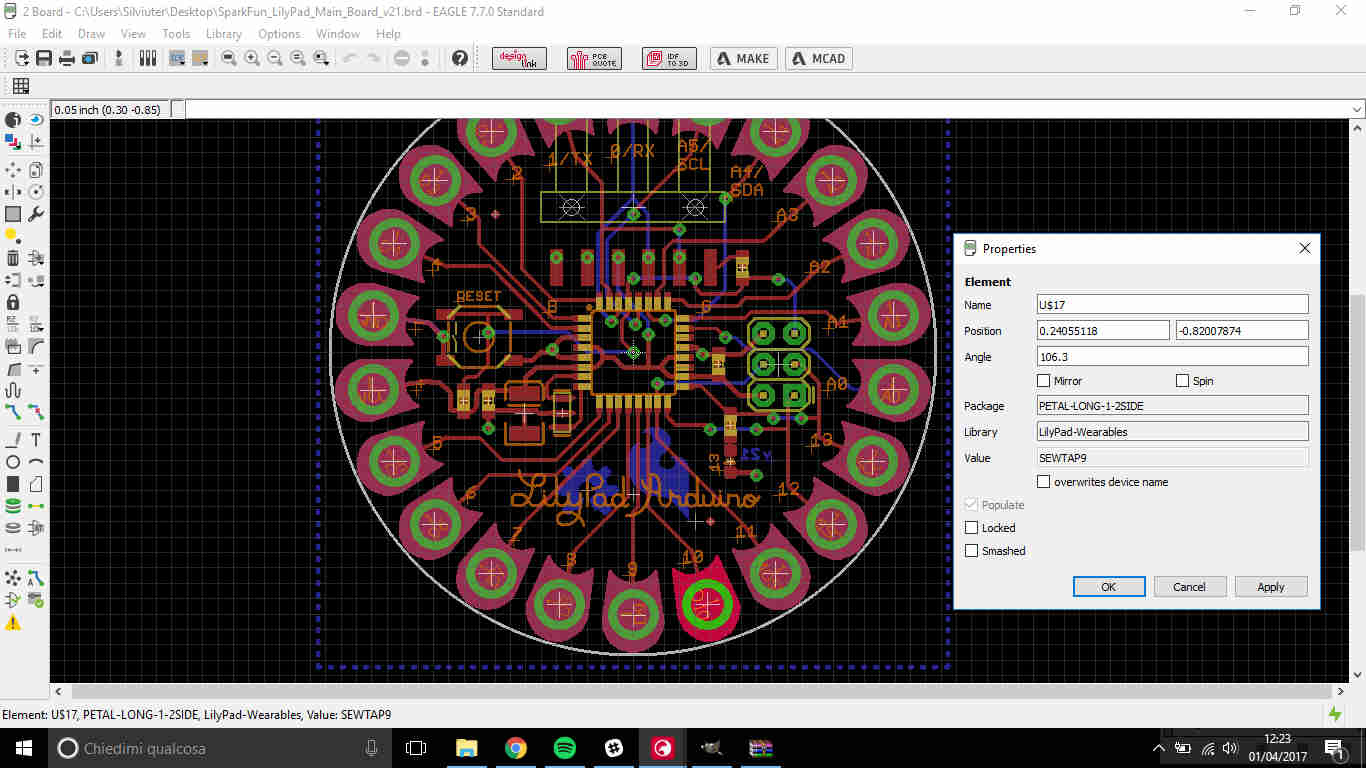Click the PCB Quote button
Screen dimensions: 1366x768
click(x=594, y=58)
